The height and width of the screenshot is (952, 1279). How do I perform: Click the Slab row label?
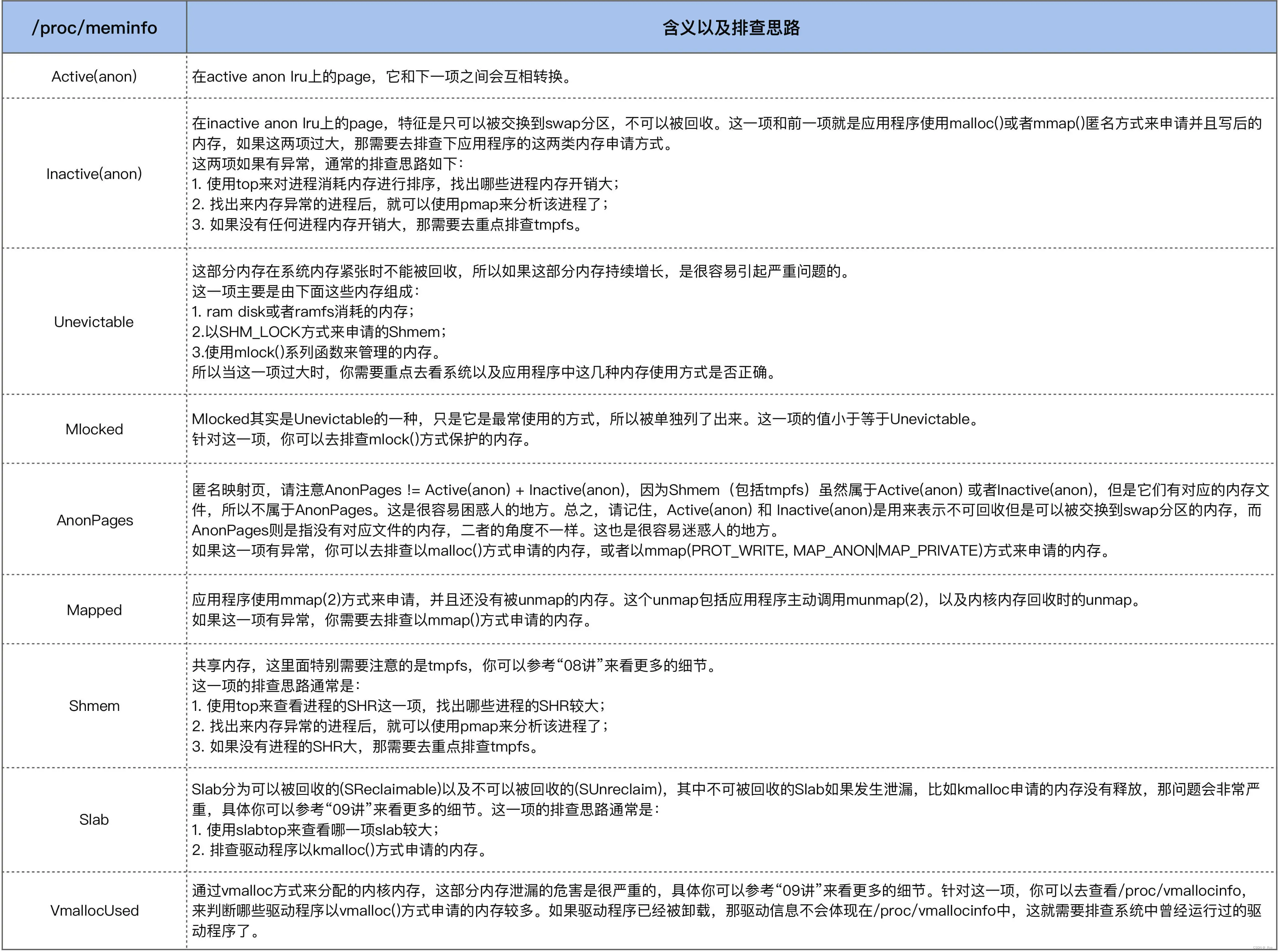(94, 819)
